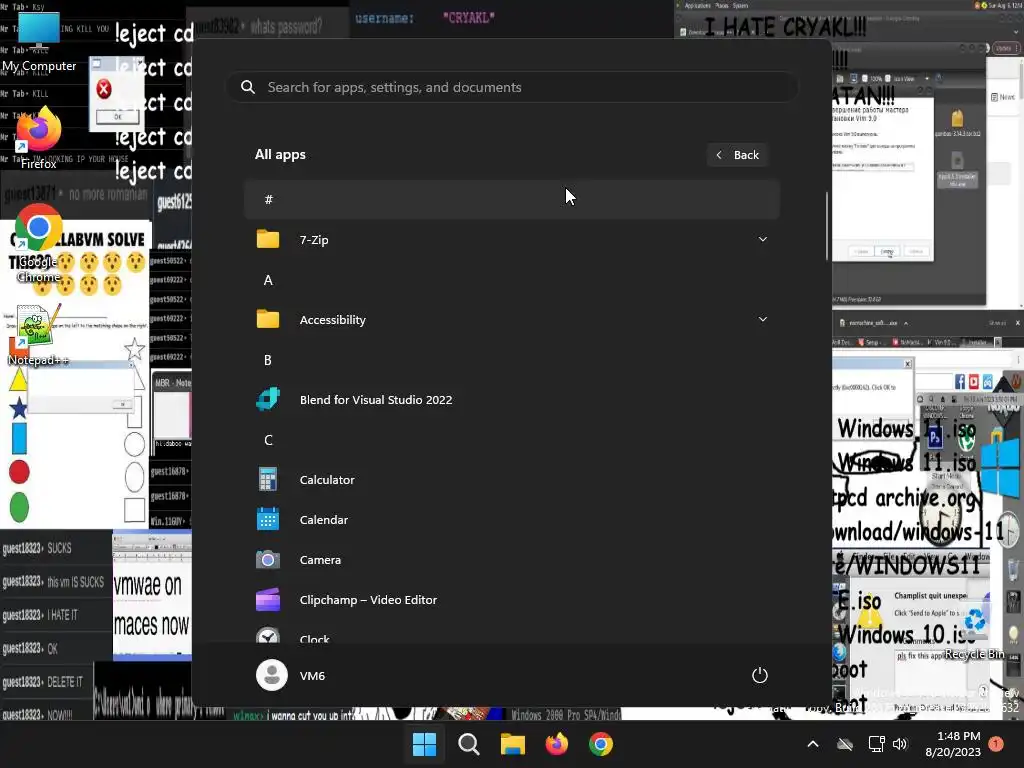
Task: Open File Explorer from the taskbar
Action: (513, 744)
